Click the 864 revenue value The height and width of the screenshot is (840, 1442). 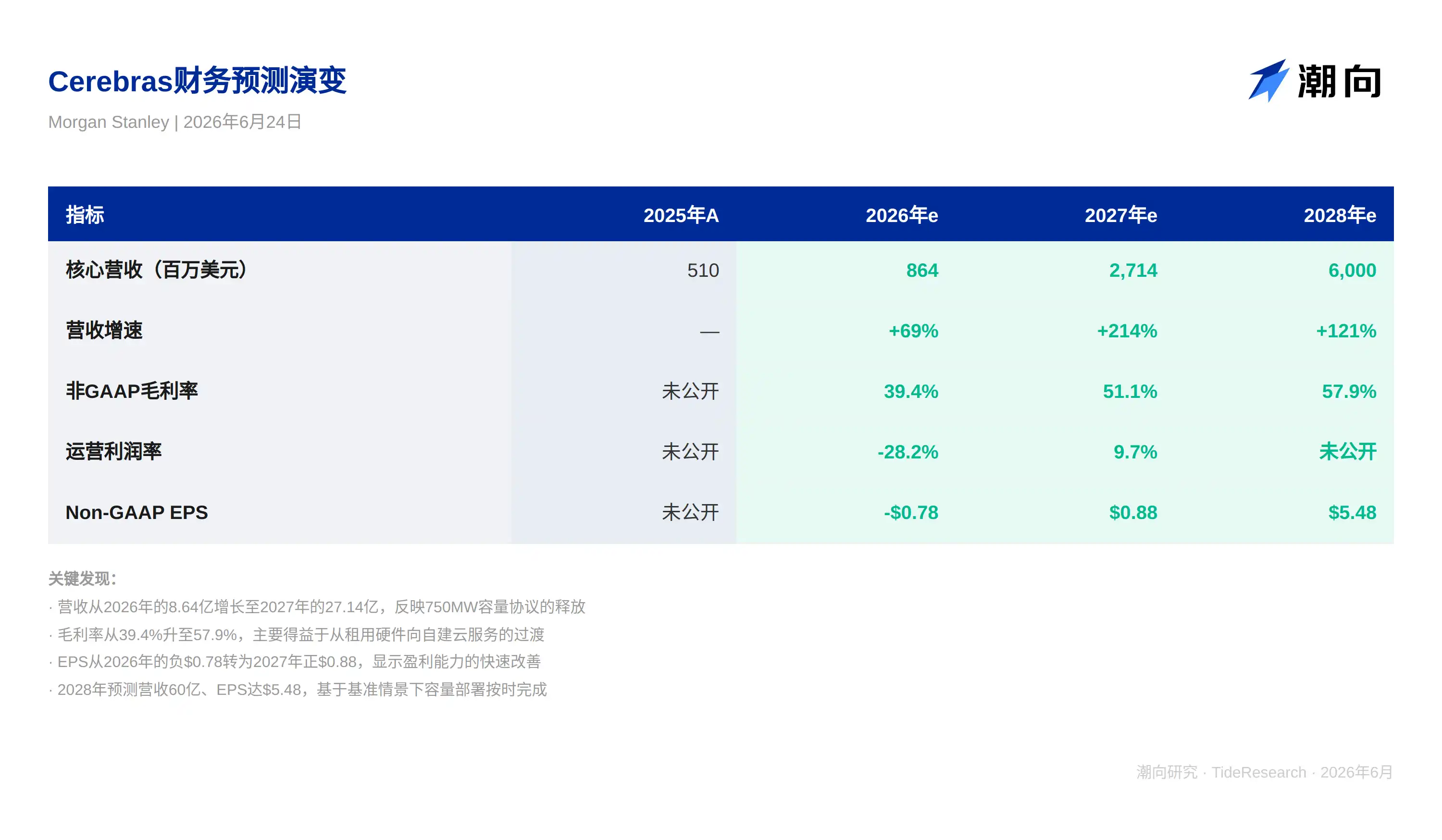pyautogui.click(x=922, y=270)
